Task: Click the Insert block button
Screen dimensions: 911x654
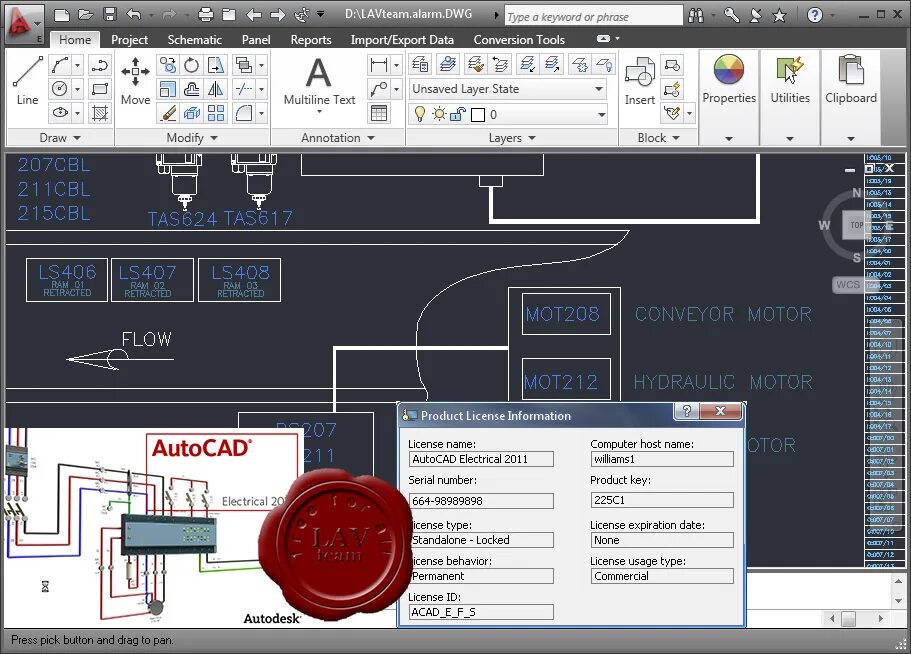Action: 640,80
